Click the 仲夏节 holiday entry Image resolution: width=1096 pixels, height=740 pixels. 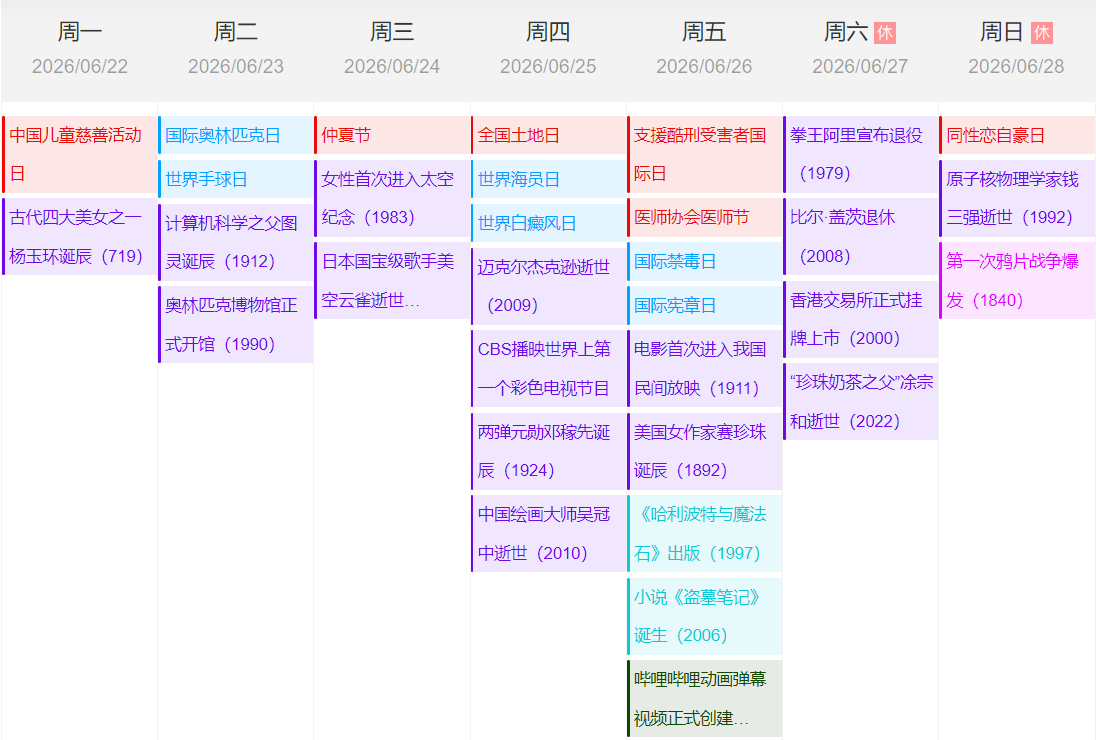[x=392, y=135]
